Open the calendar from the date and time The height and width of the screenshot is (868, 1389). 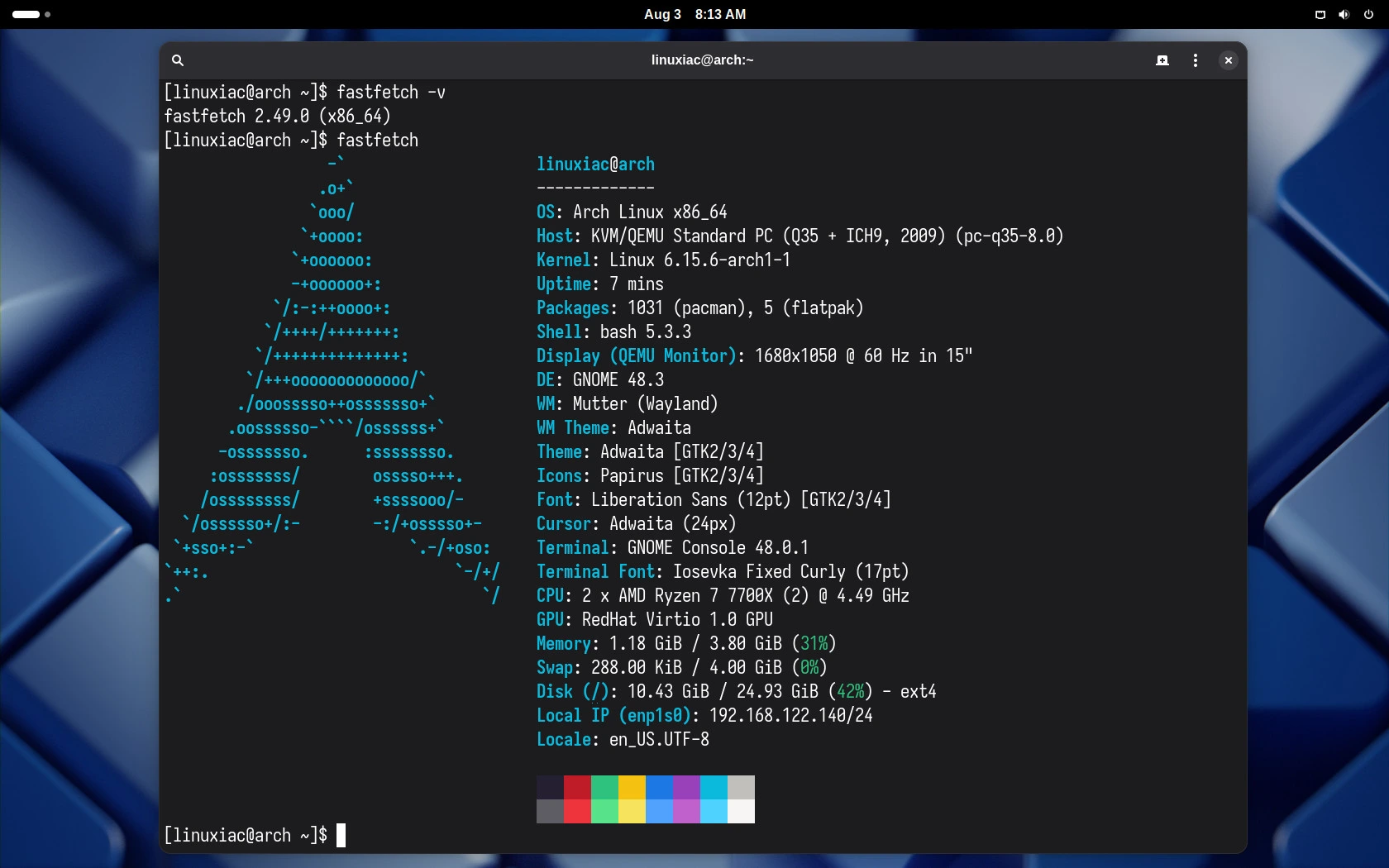point(694,15)
